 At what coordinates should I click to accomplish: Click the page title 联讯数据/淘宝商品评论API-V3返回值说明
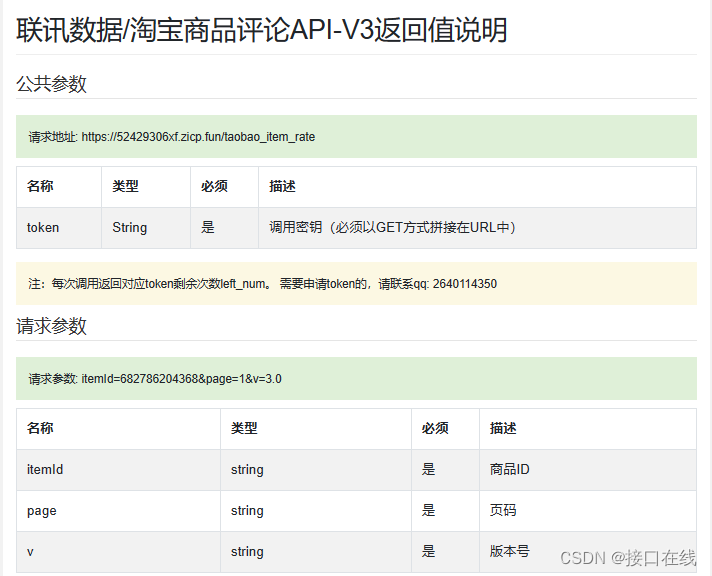click(262, 30)
